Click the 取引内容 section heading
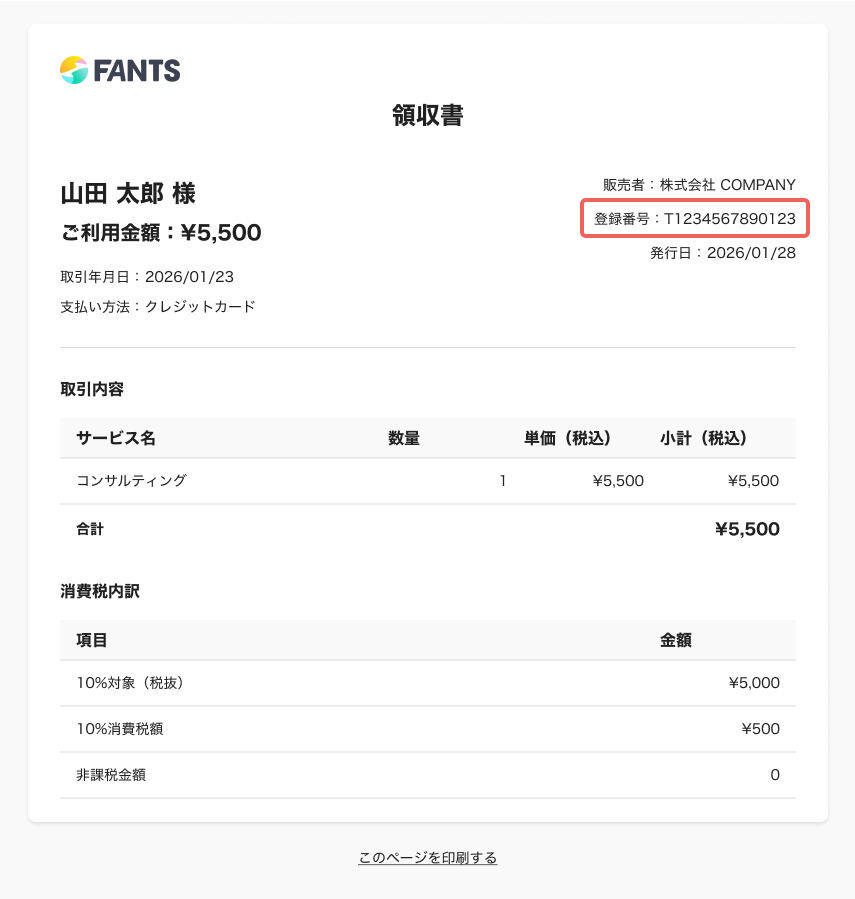This screenshot has width=855, height=899. (x=92, y=389)
